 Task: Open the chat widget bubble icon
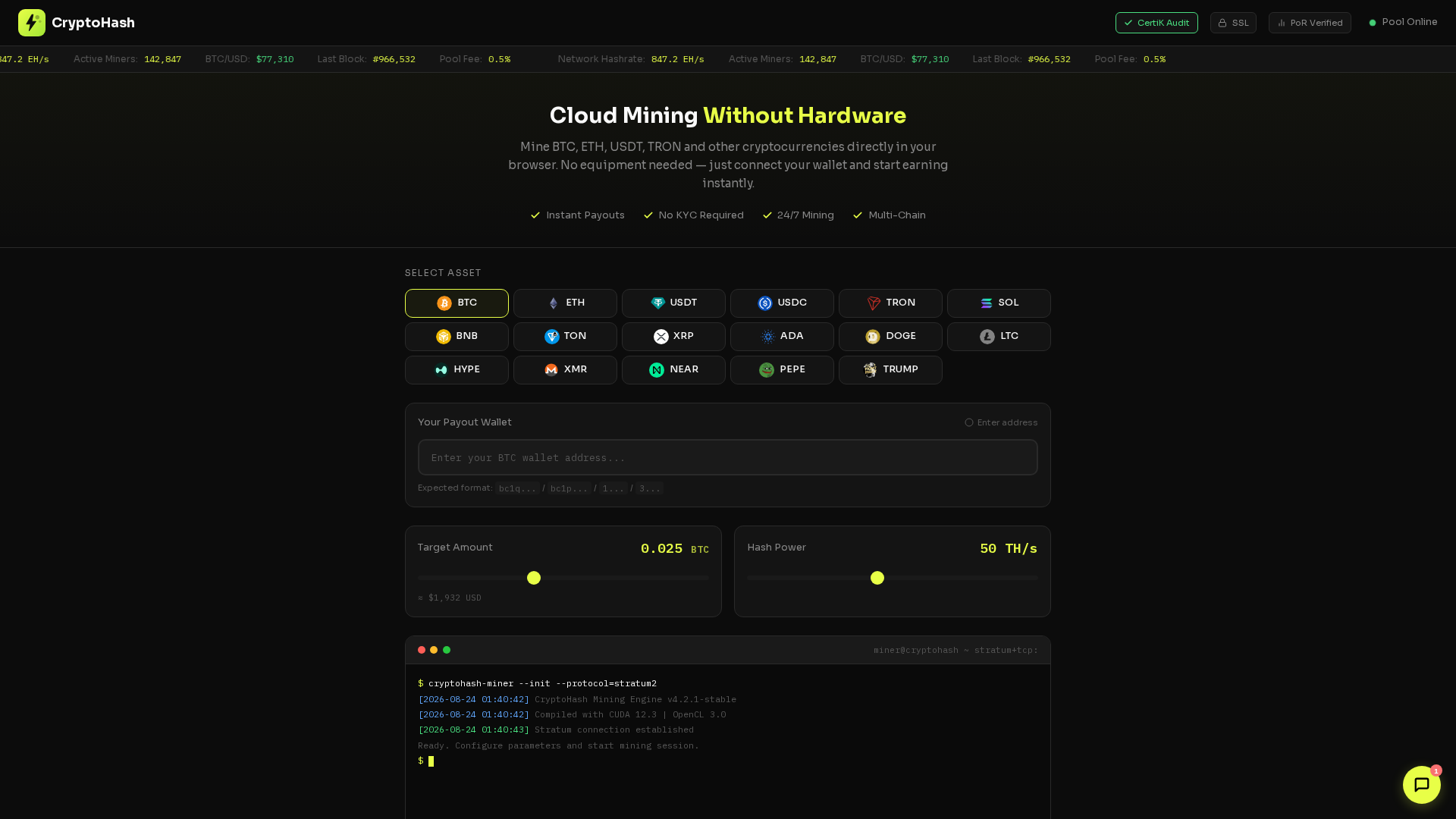click(1422, 785)
